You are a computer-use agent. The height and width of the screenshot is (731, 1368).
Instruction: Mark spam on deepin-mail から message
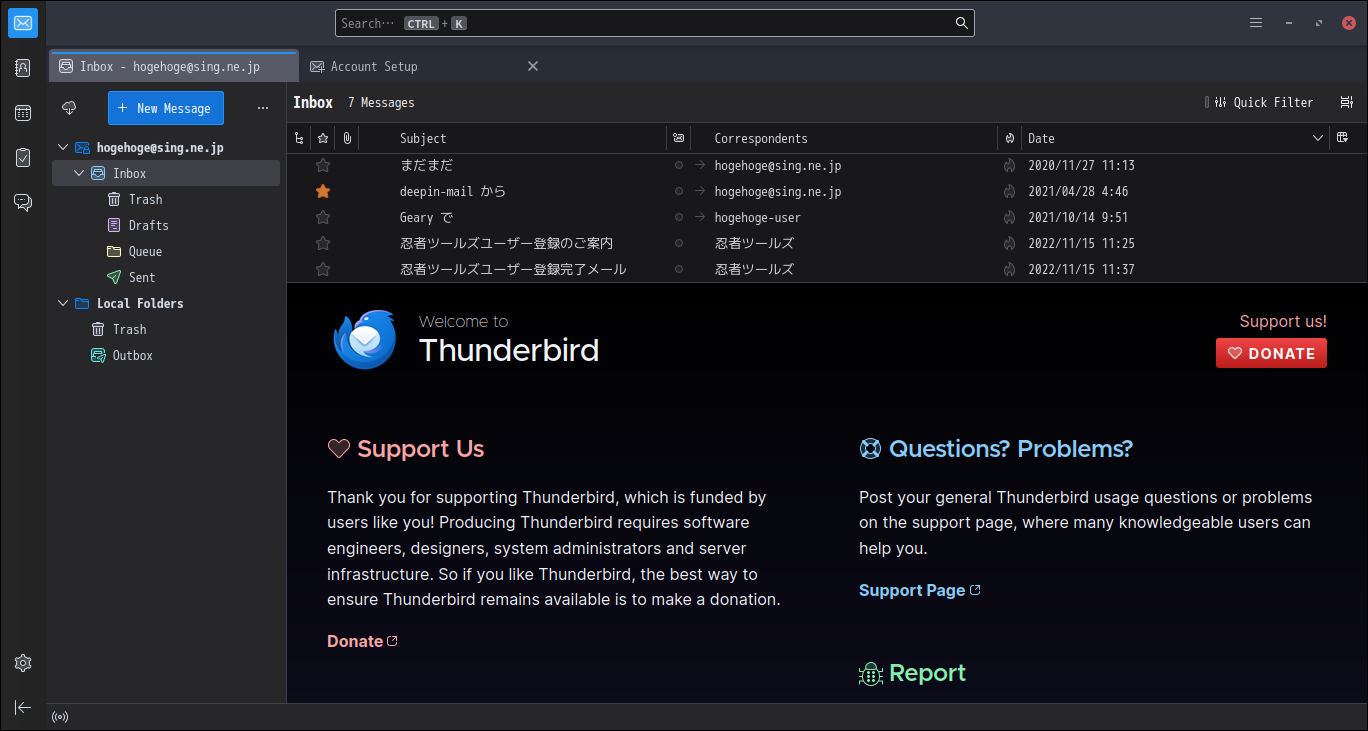click(1010, 191)
